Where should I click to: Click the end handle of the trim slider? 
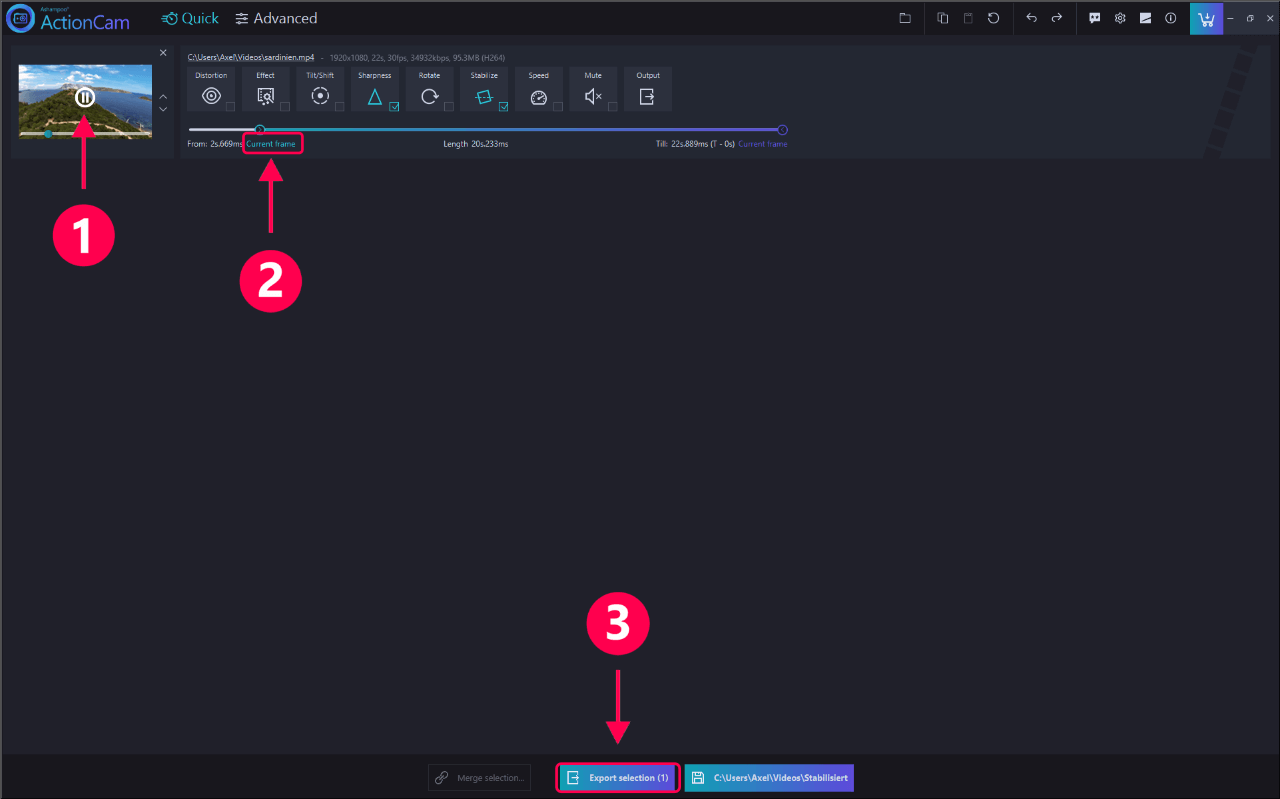[x=782, y=129]
